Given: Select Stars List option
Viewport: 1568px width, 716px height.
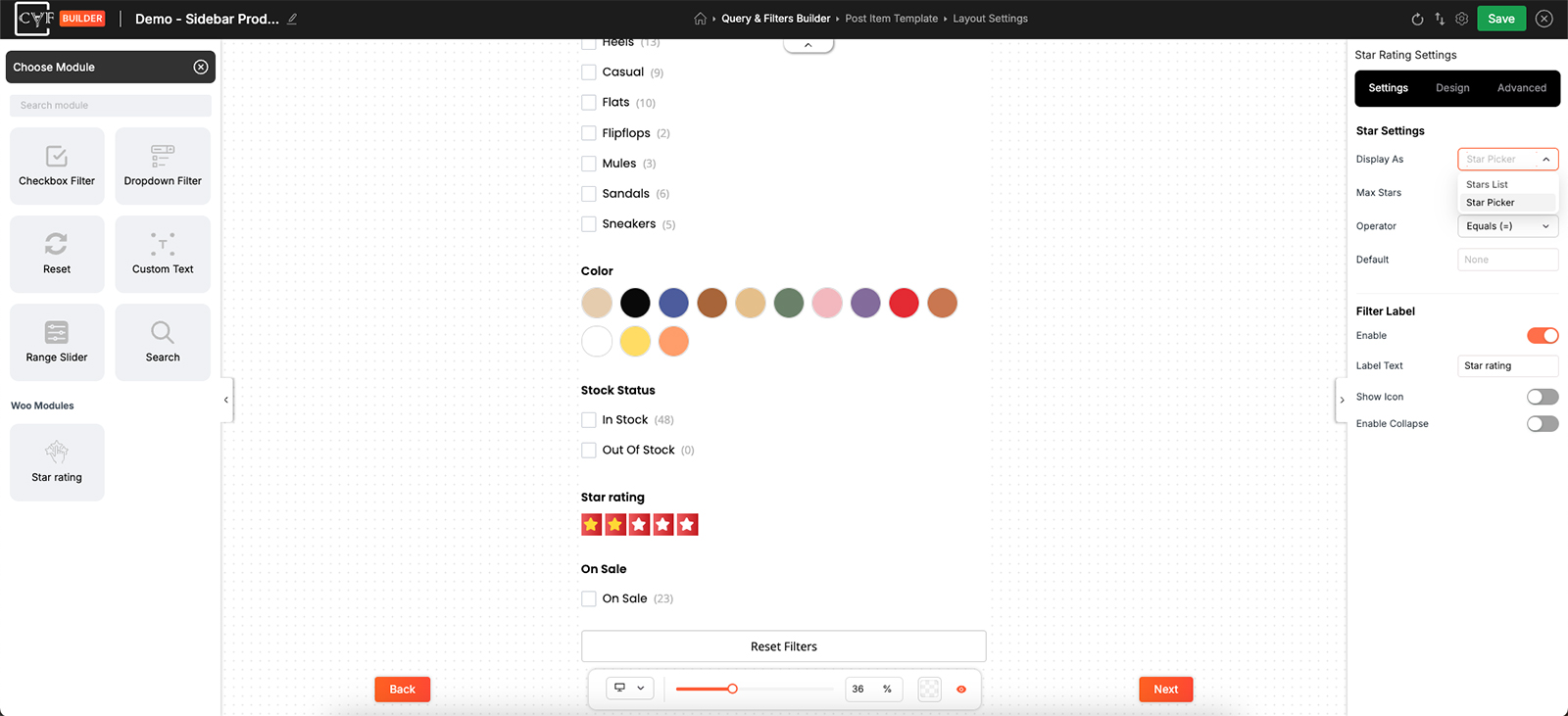Looking at the screenshot, I should [x=1508, y=184].
